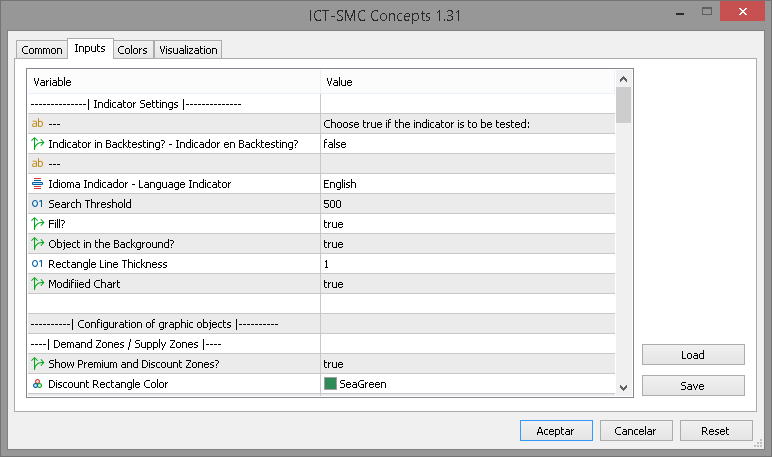Click the boolean icon beside Indicator in Backtesting
This screenshot has width=772, height=457.
tap(38, 144)
